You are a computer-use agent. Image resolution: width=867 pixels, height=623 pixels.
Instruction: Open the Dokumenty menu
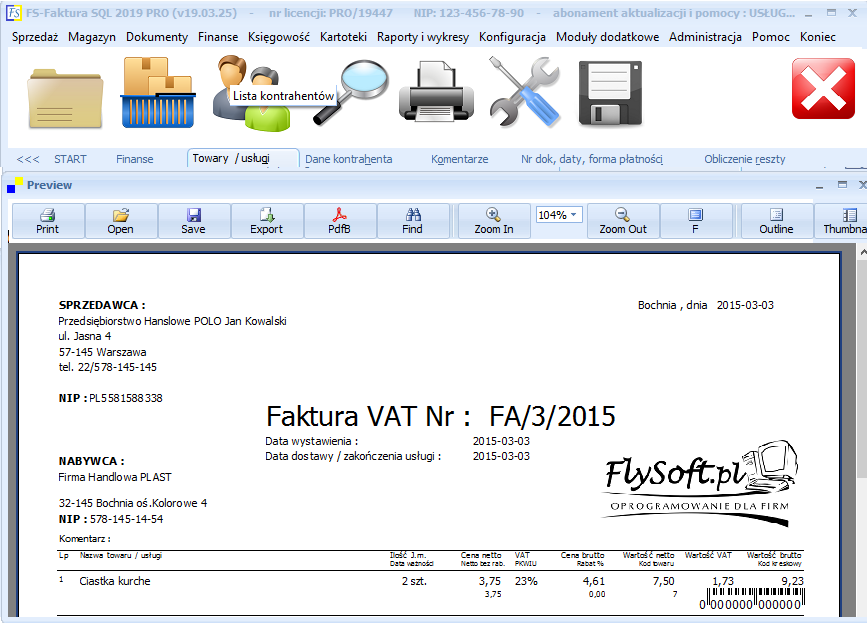coord(157,37)
